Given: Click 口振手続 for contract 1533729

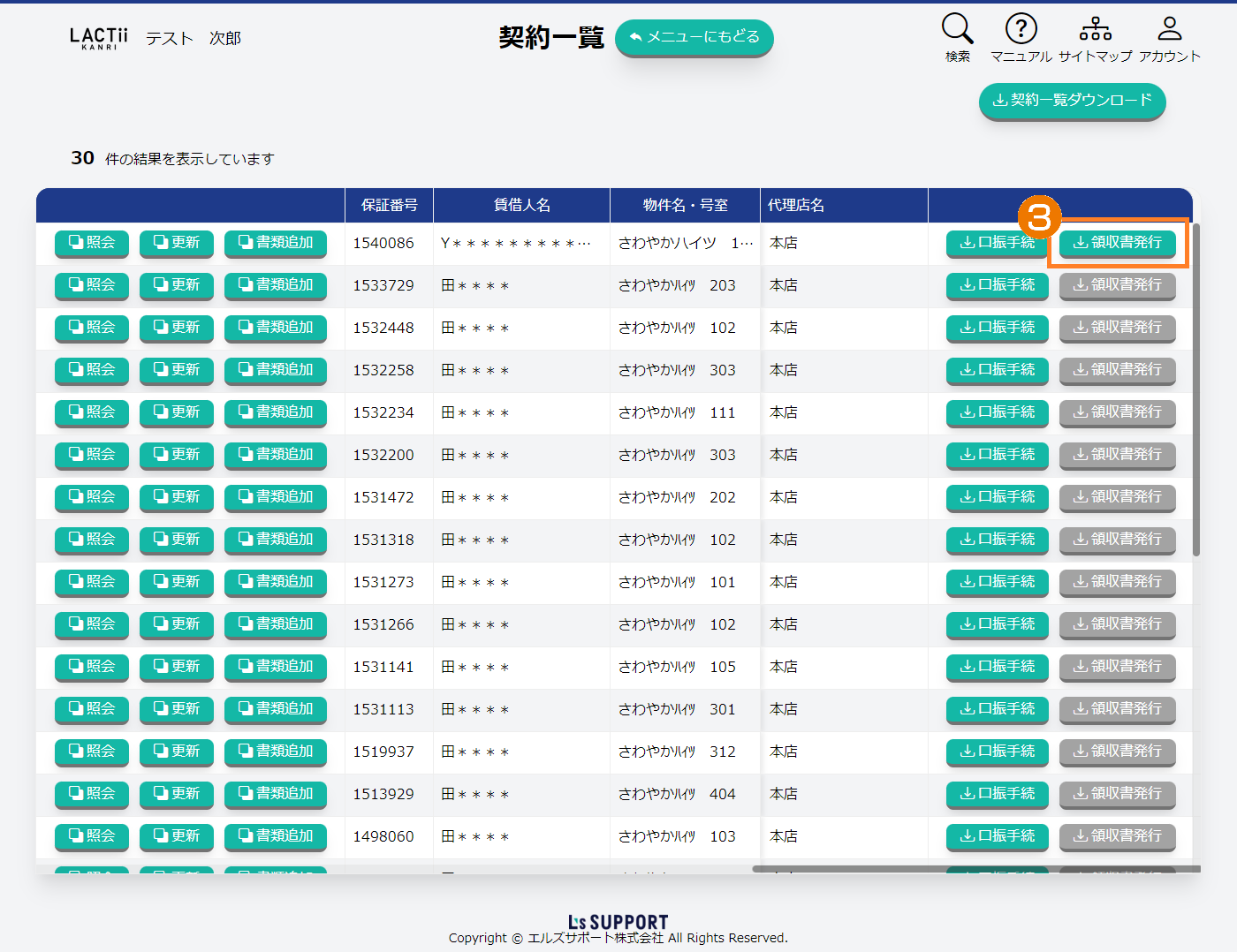Looking at the screenshot, I should tap(997, 285).
